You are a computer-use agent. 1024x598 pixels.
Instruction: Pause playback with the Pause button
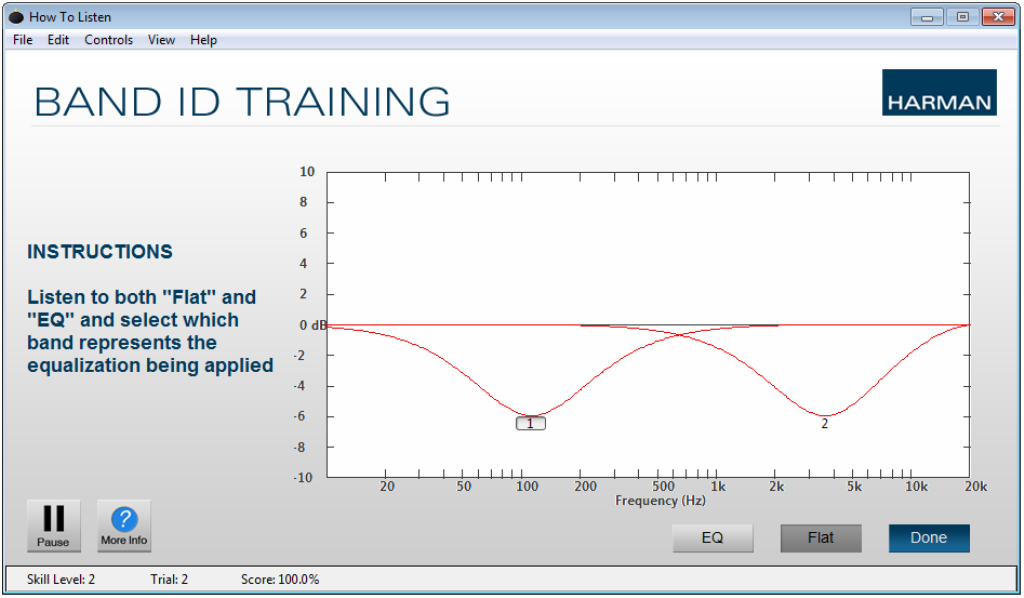(x=53, y=526)
